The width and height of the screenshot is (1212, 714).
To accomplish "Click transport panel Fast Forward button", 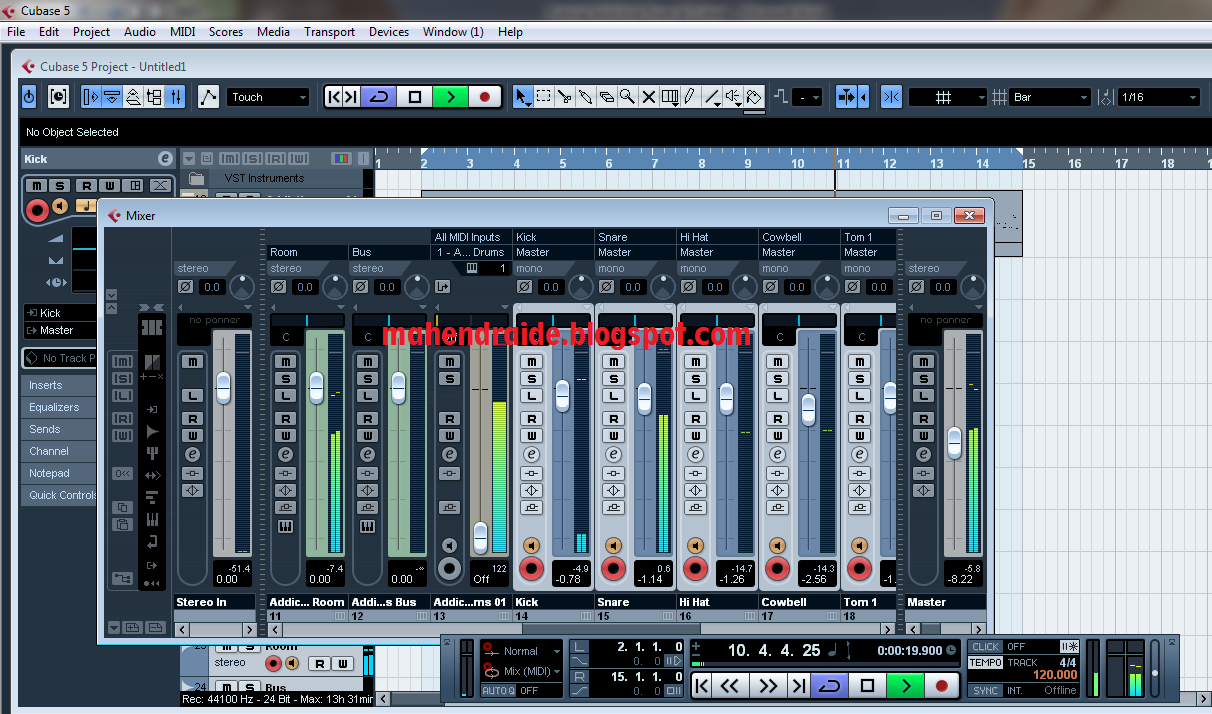I will (767, 686).
